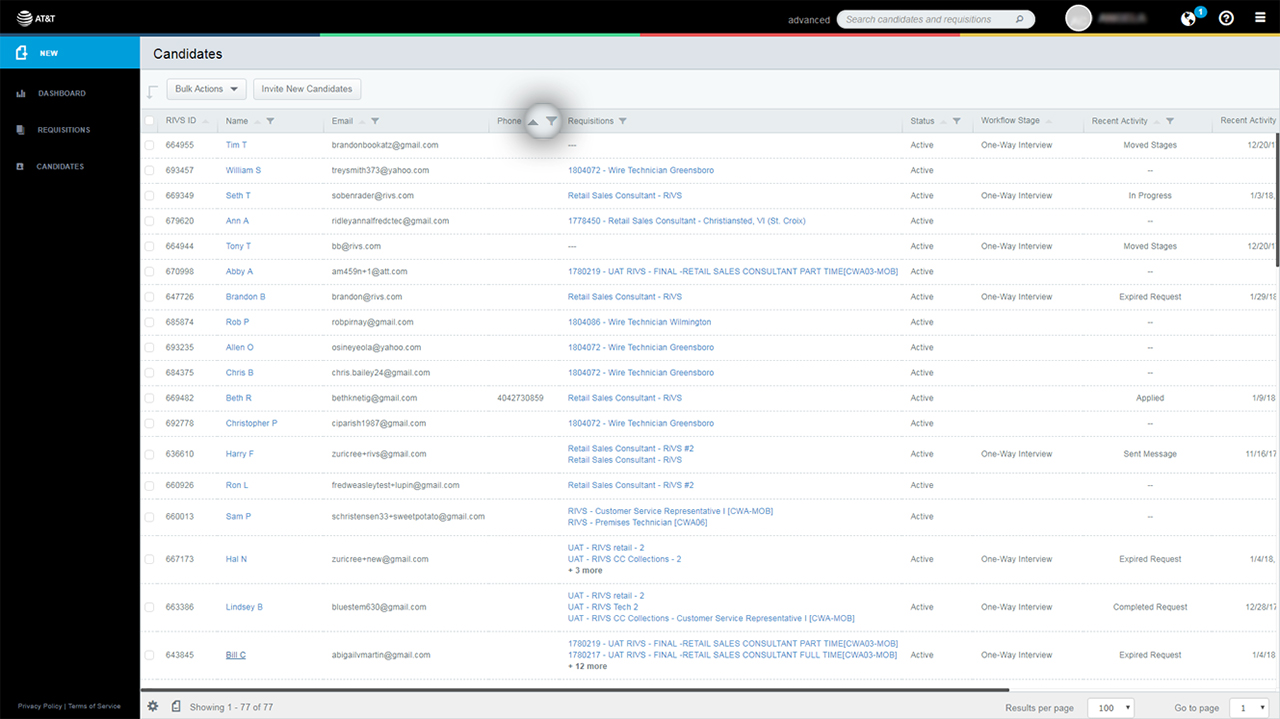This screenshot has height=719, width=1280.
Task: Open the help question mark icon
Action: (x=1226, y=18)
